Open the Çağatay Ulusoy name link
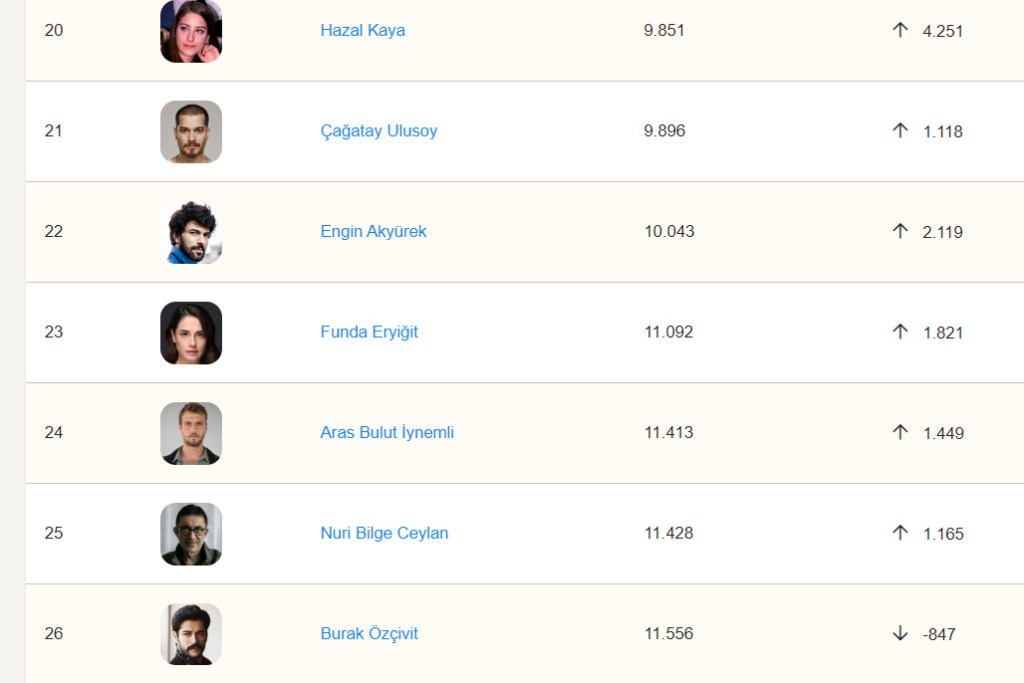 pos(378,130)
